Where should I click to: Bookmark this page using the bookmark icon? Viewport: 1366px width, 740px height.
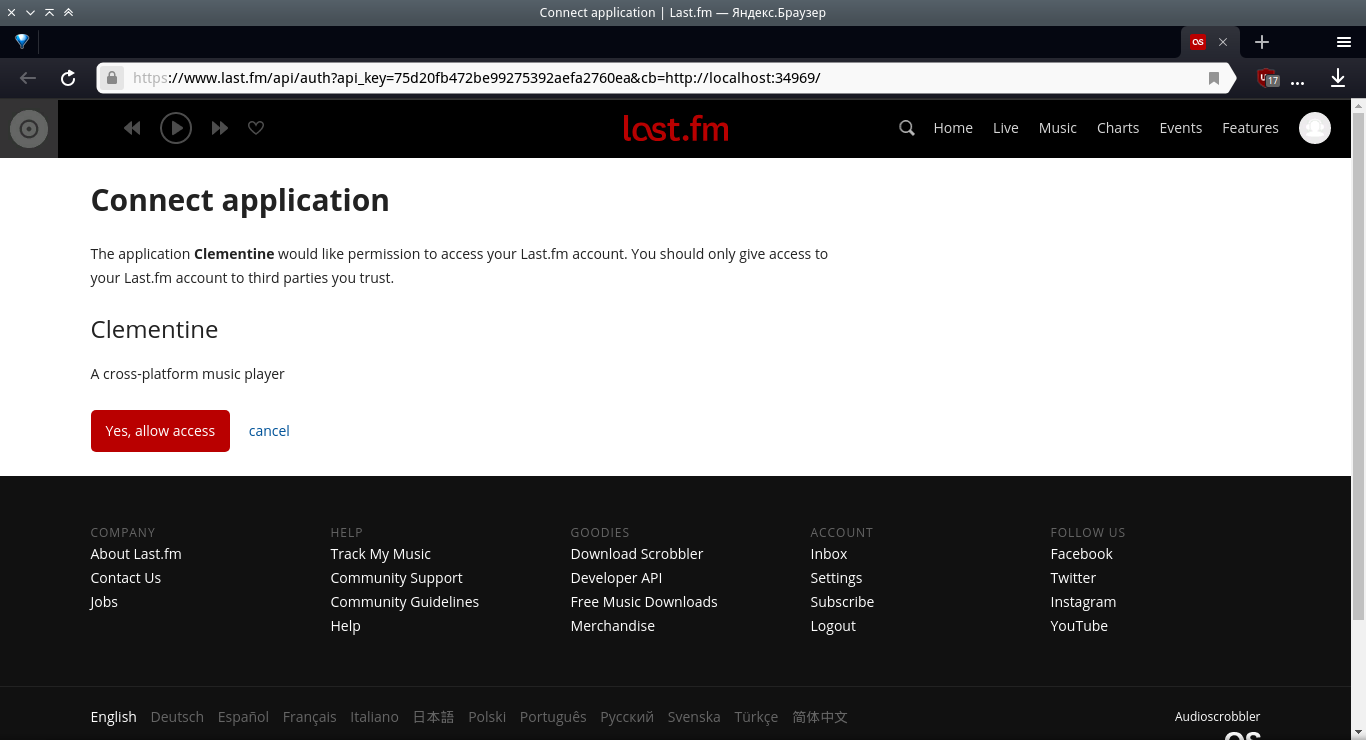point(1214,78)
